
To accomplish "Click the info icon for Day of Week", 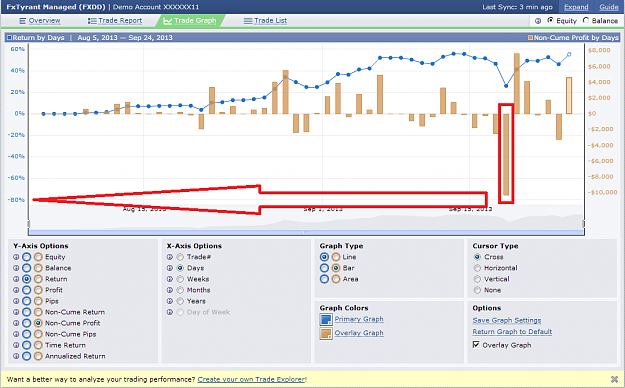I will pos(170,312).
